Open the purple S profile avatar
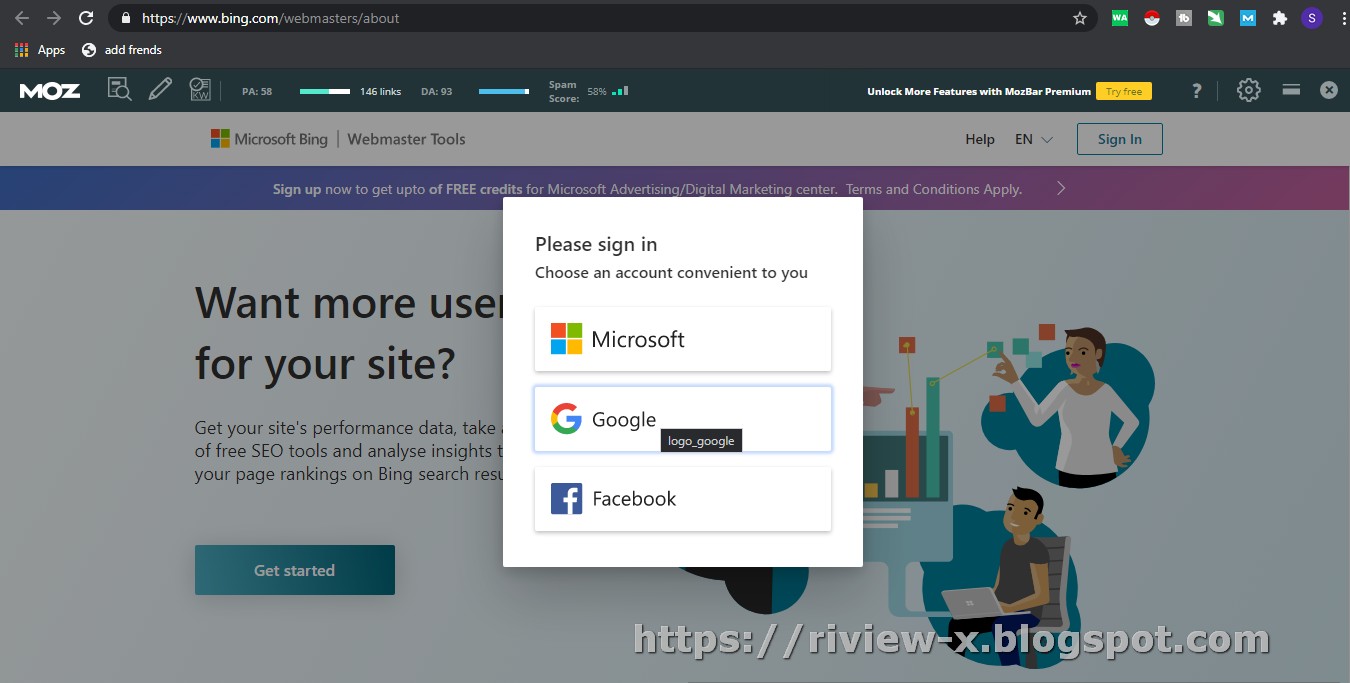Image resolution: width=1350 pixels, height=683 pixels. pos(1311,18)
